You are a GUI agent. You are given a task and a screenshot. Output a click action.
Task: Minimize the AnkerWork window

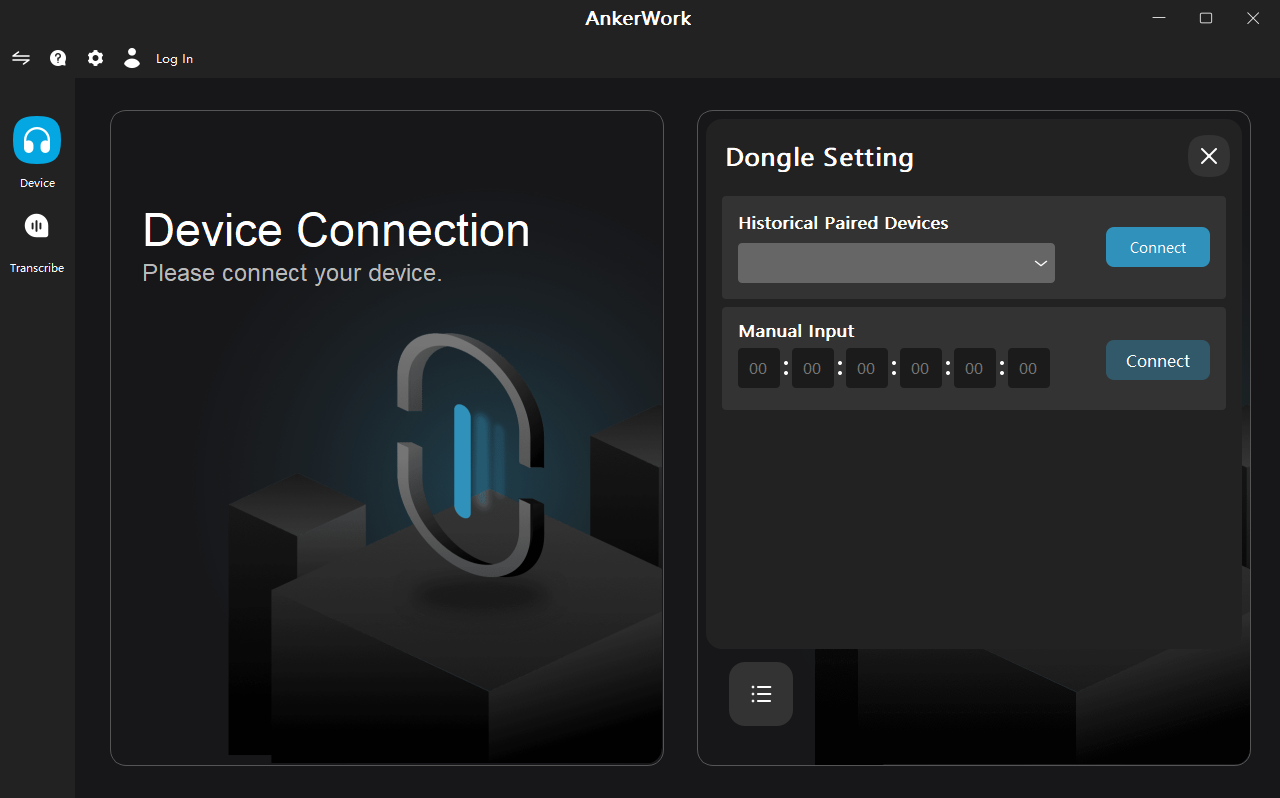pyautogui.click(x=1160, y=18)
